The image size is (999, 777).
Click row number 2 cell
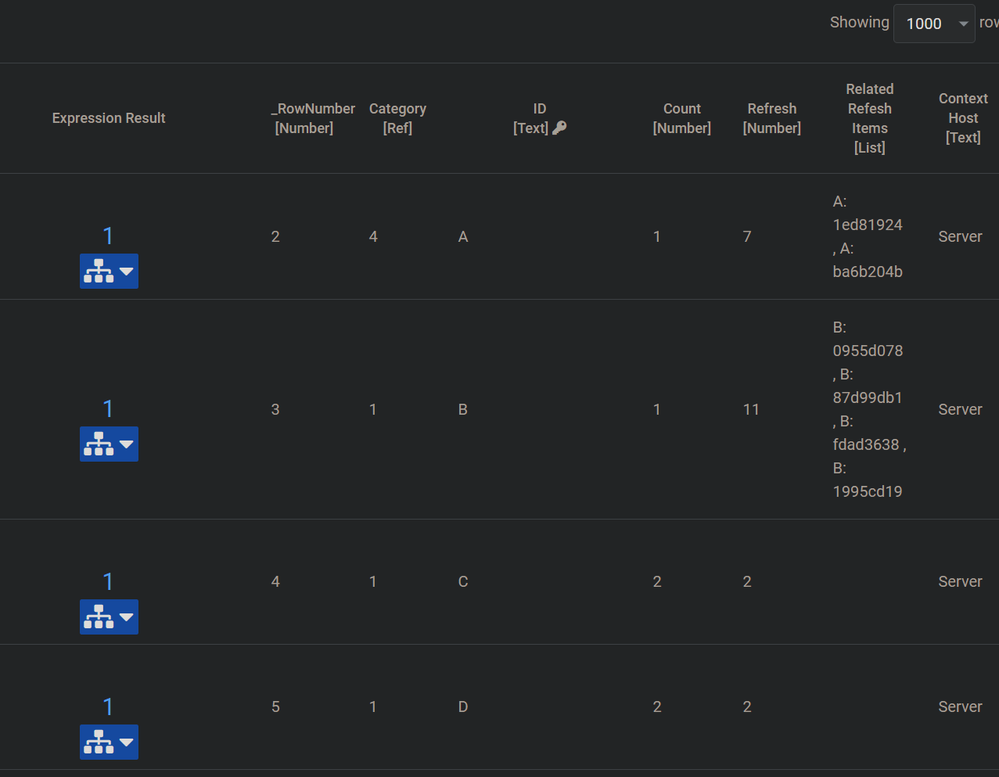point(275,237)
